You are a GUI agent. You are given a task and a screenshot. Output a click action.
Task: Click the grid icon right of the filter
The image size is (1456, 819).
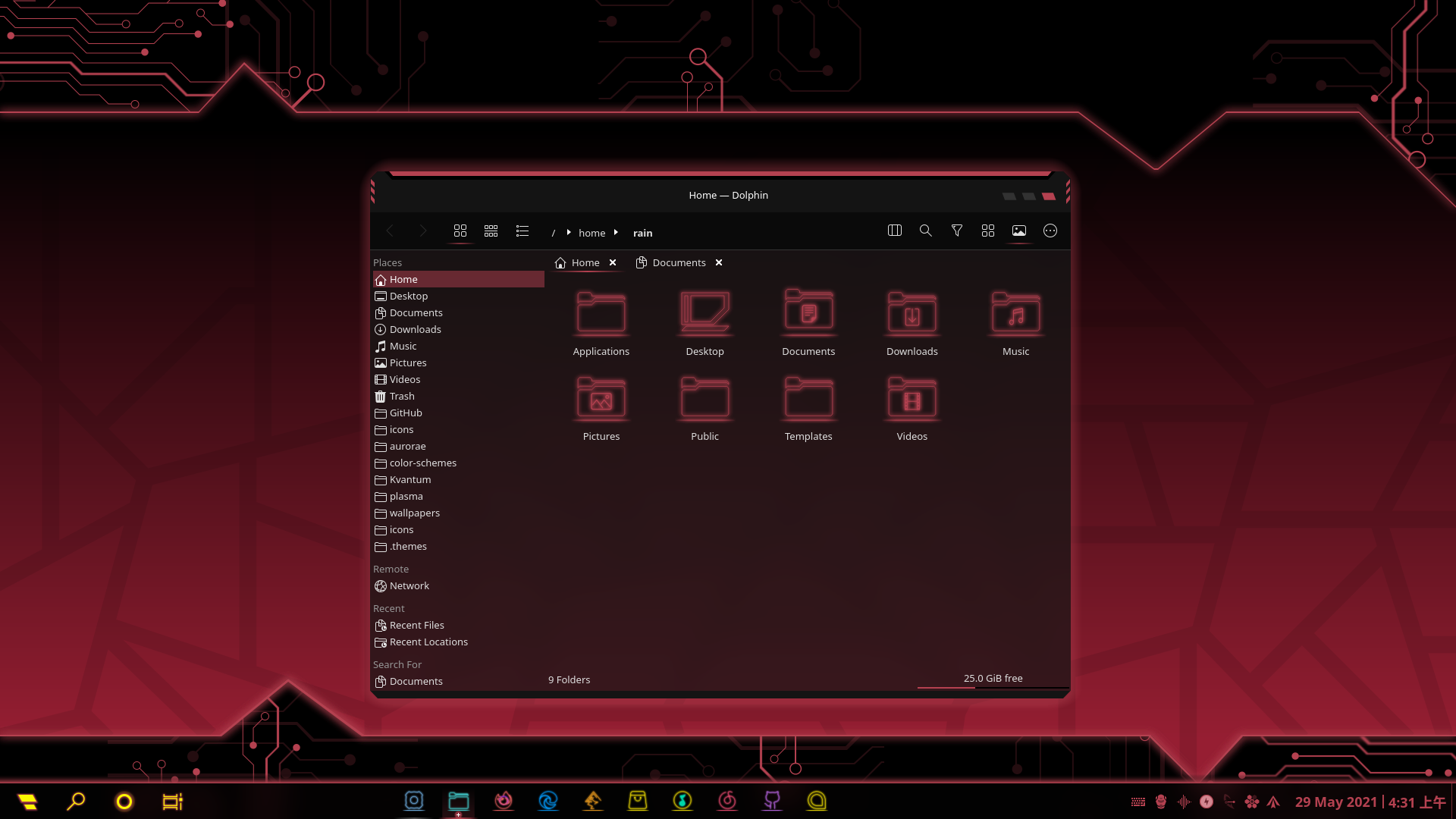(x=988, y=231)
